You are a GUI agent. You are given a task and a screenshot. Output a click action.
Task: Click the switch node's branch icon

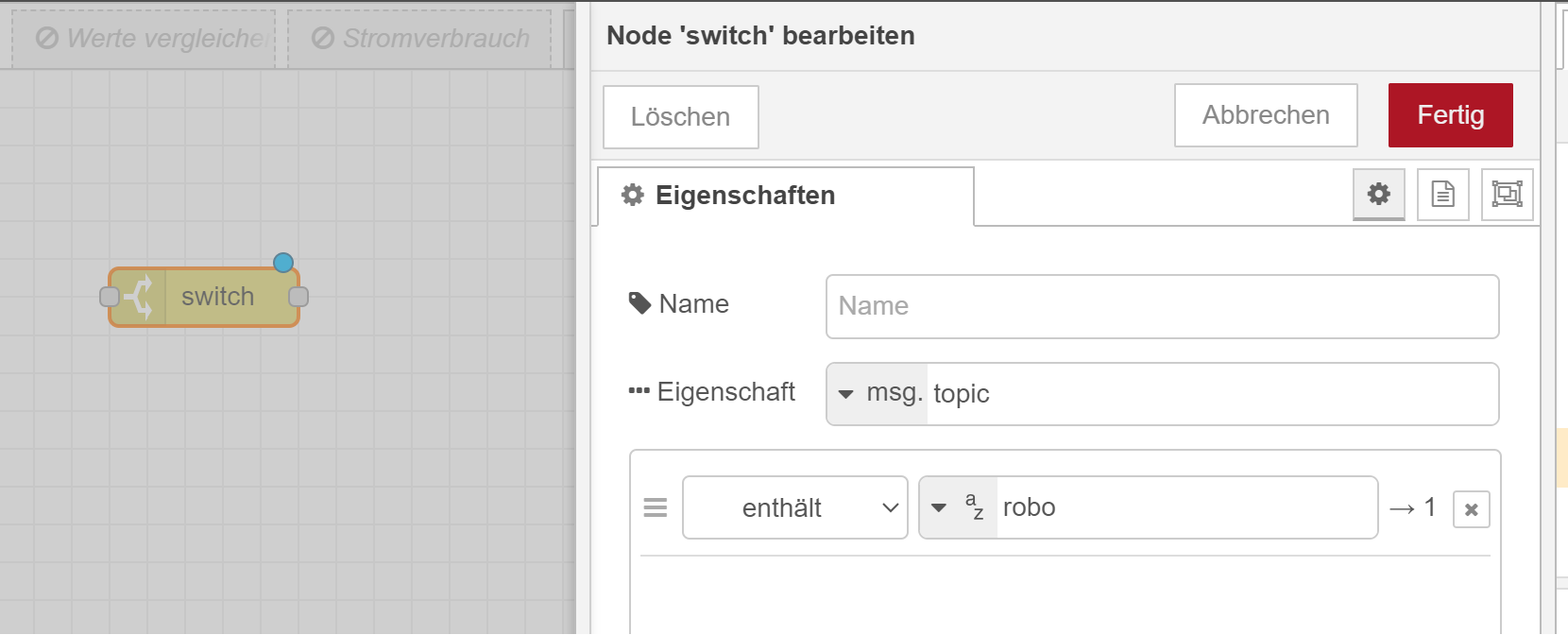(140, 297)
